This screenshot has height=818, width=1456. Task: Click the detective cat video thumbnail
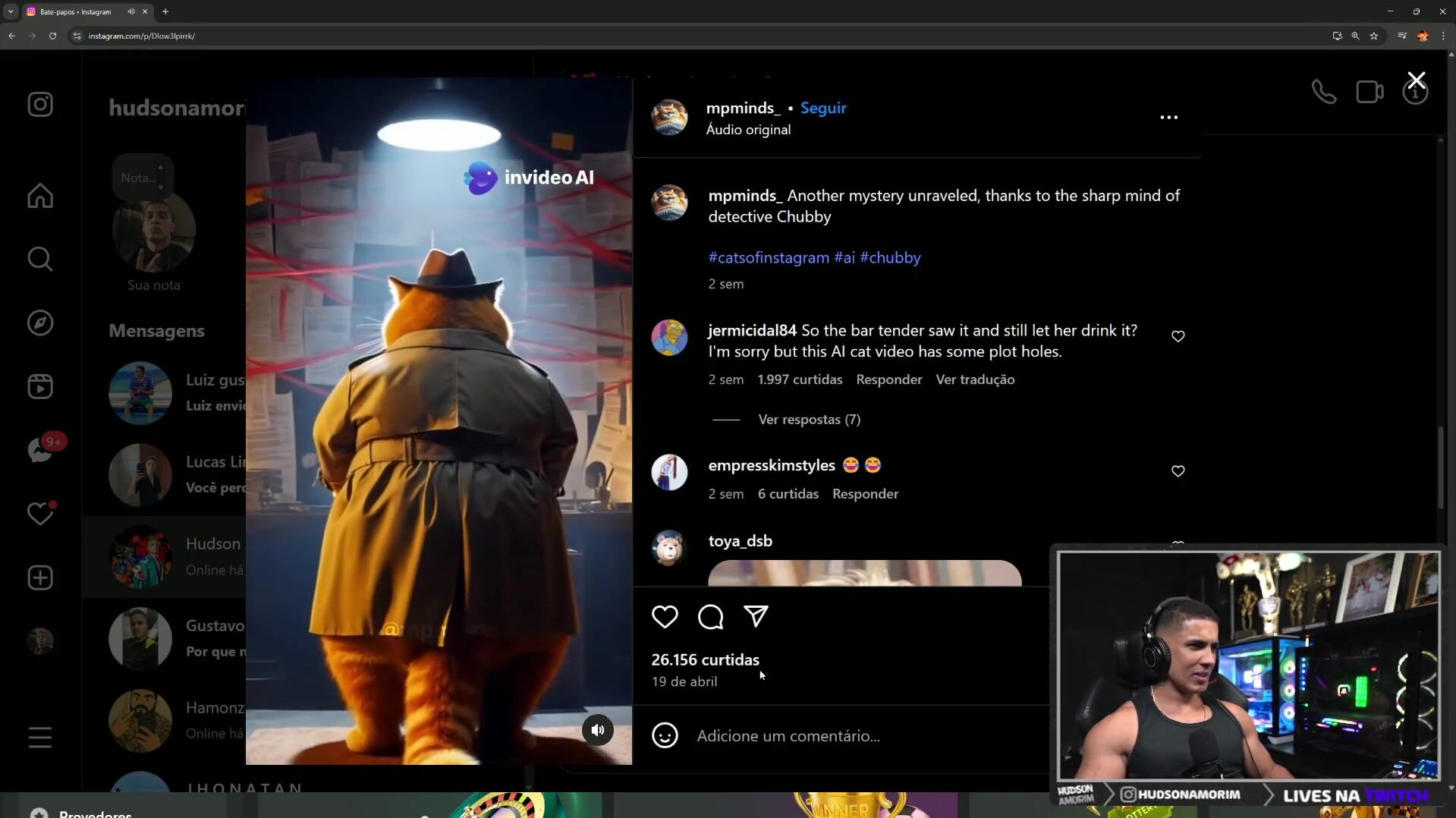(439, 421)
